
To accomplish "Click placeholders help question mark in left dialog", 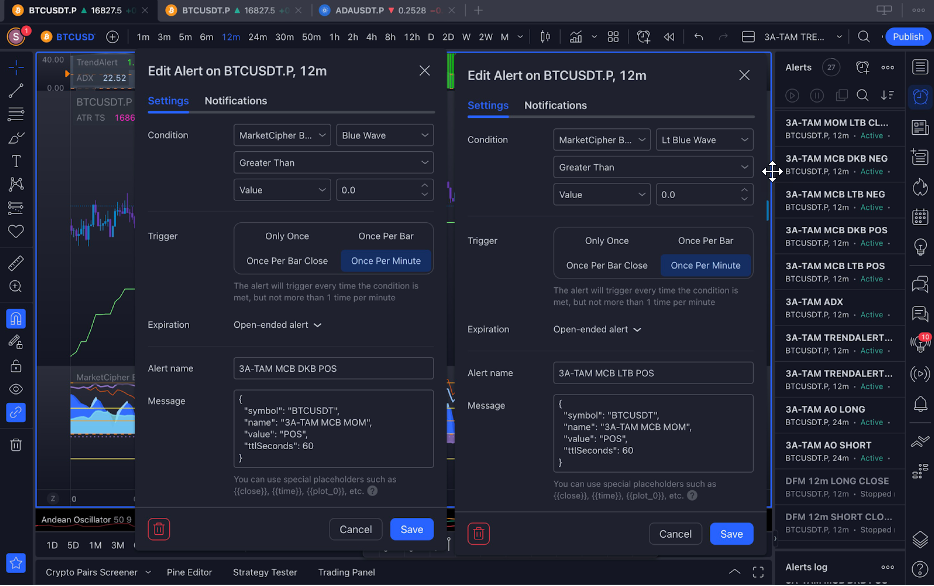I will 372,491.
